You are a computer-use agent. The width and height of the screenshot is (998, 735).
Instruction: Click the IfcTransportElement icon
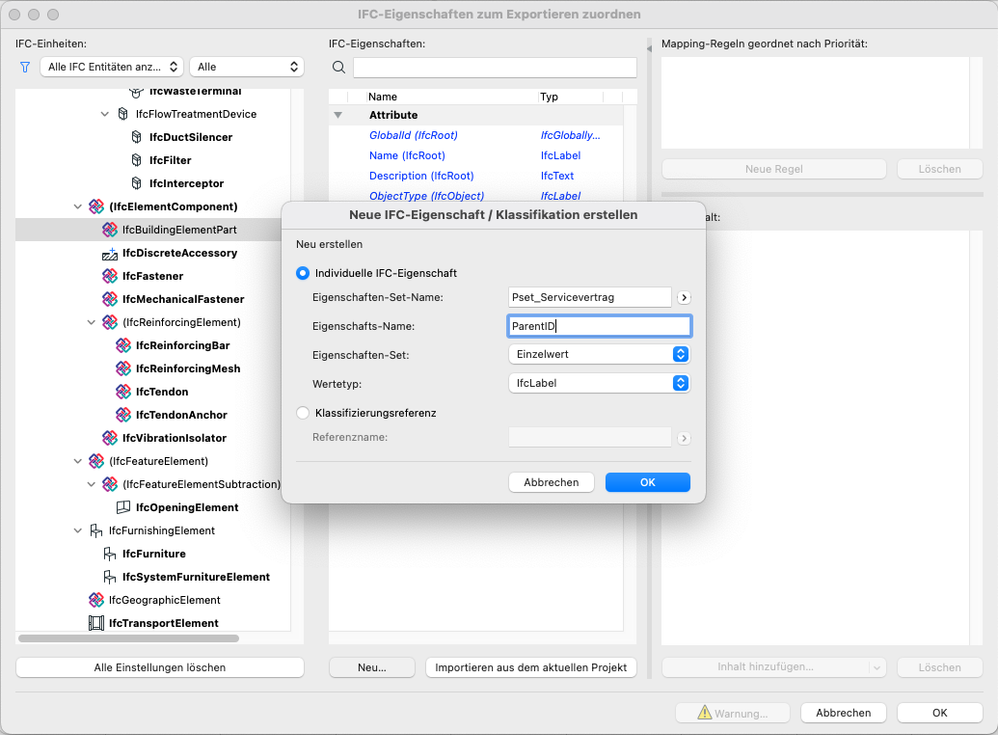(x=96, y=623)
